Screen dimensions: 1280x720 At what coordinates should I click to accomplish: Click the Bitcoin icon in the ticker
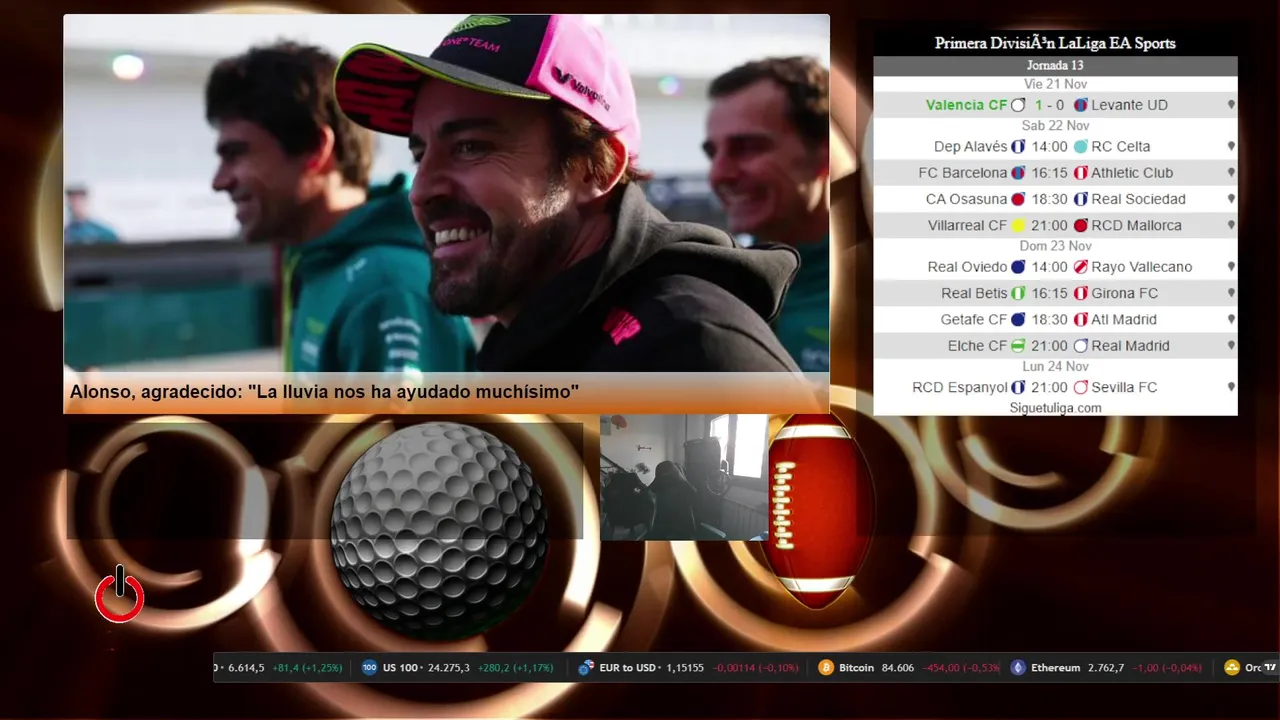click(x=826, y=667)
